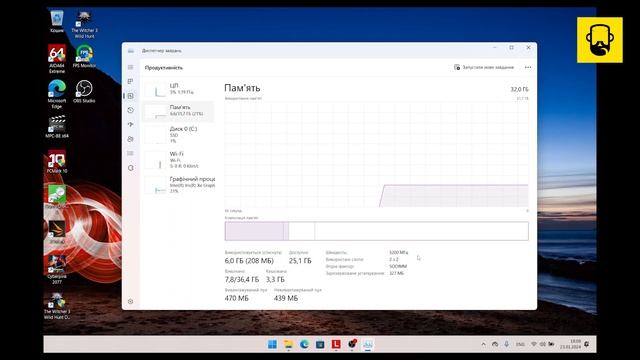Open File Explorer from the taskbar

click(x=288, y=344)
